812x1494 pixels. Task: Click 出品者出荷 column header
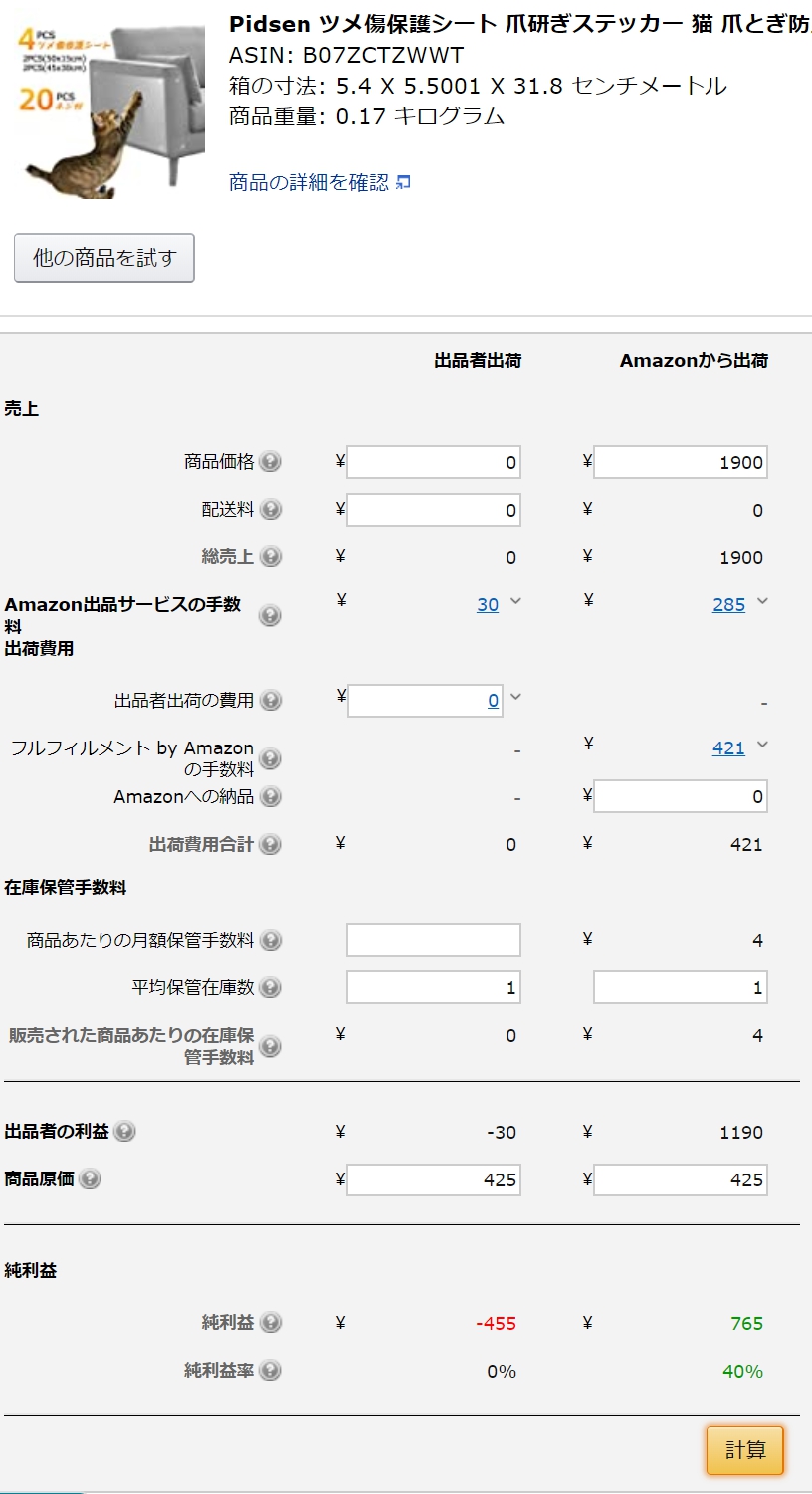[478, 361]
